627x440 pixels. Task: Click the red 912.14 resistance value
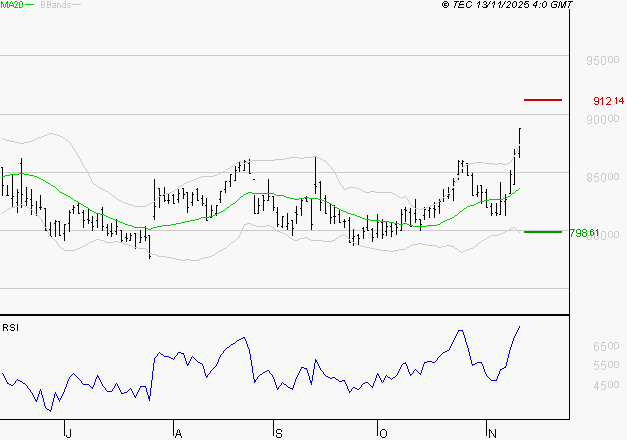(x=608, y=101)
